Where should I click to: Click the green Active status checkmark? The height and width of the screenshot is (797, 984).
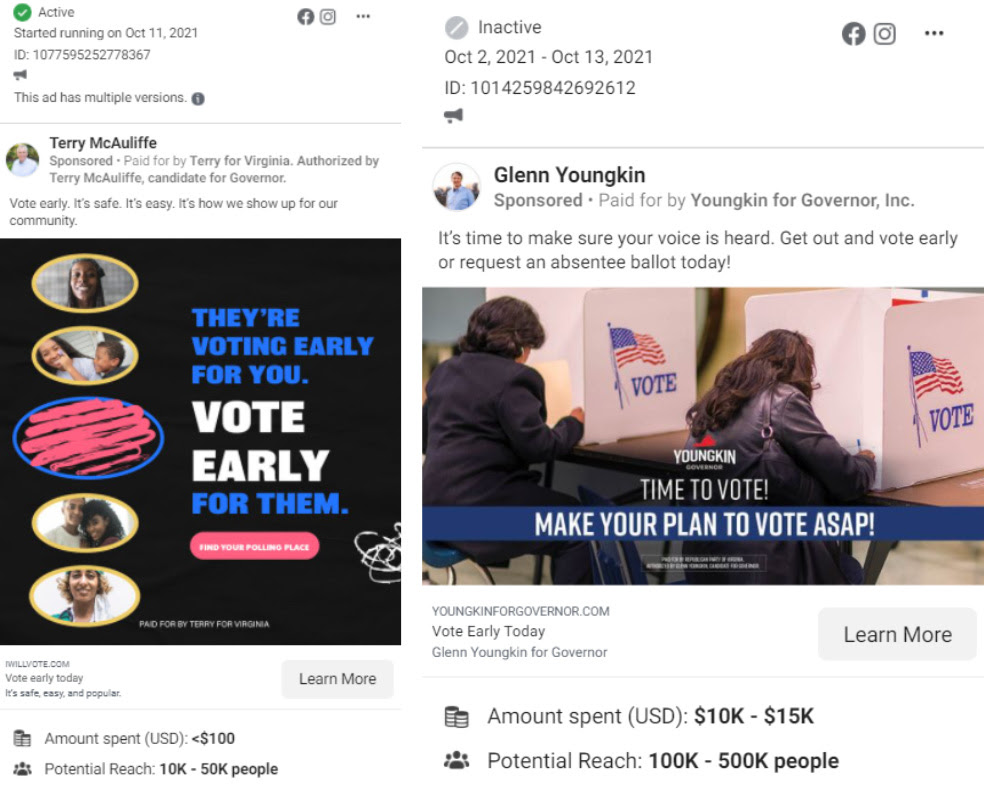coord(23,12)
